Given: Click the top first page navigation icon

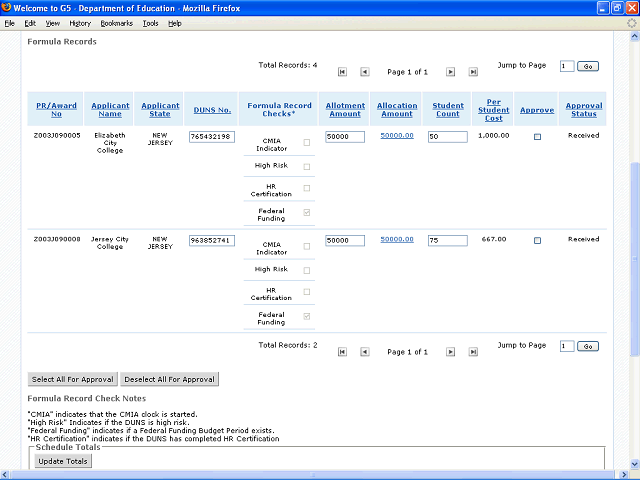Looking at the screenshot, I should (x=342, y=72).
